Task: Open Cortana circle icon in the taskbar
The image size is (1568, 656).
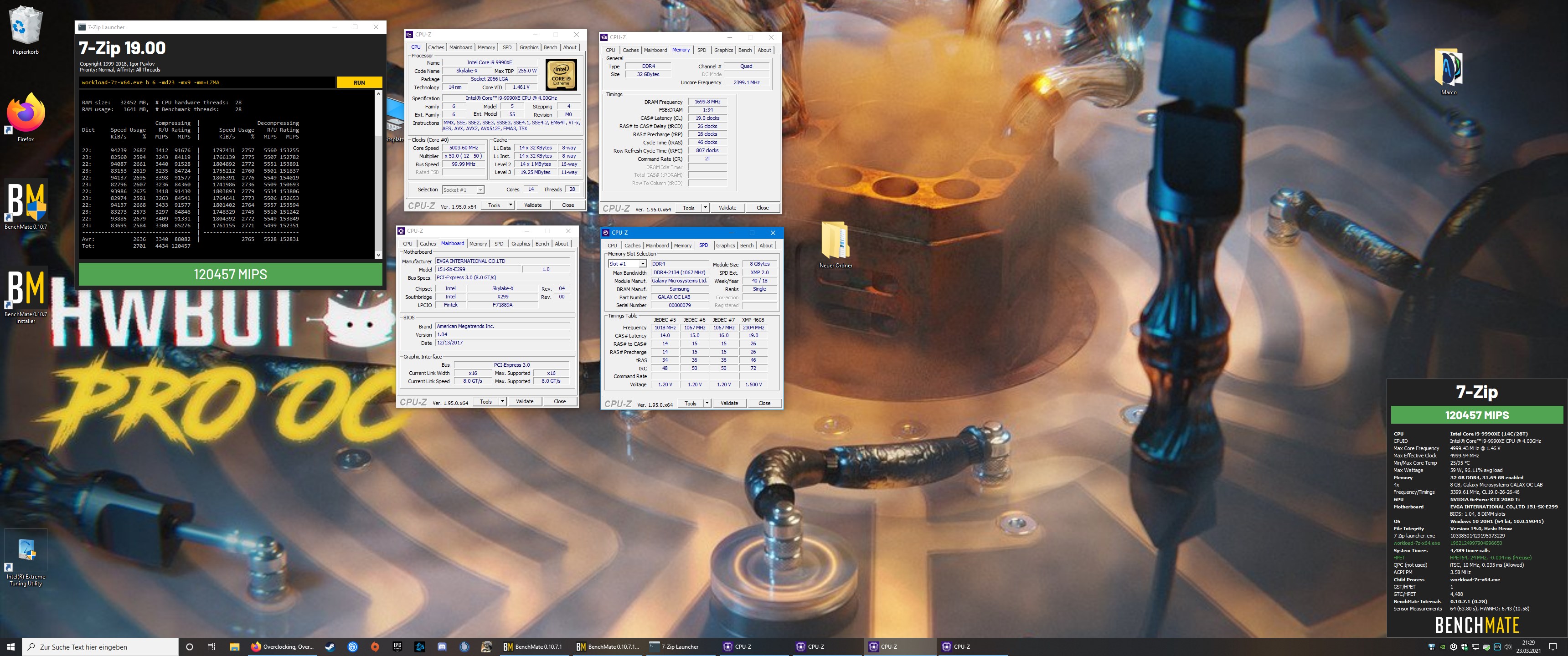Action: pos(189,647)
